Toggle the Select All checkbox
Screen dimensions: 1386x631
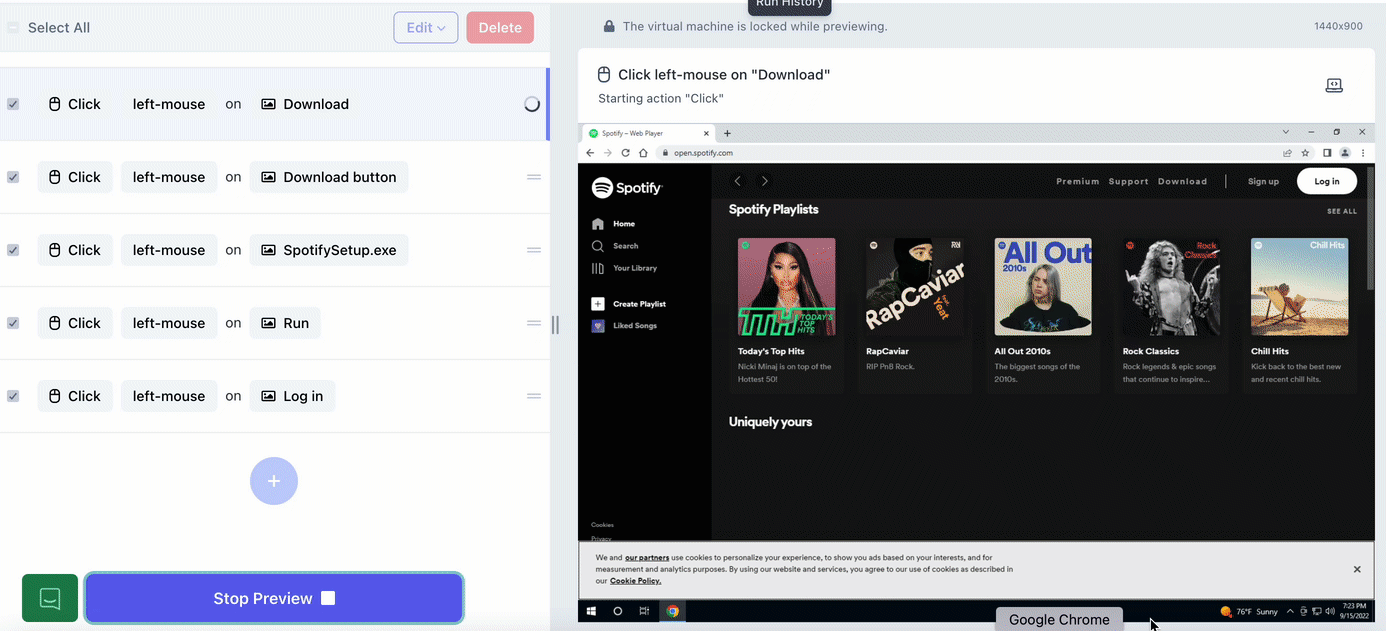point(13,28)
